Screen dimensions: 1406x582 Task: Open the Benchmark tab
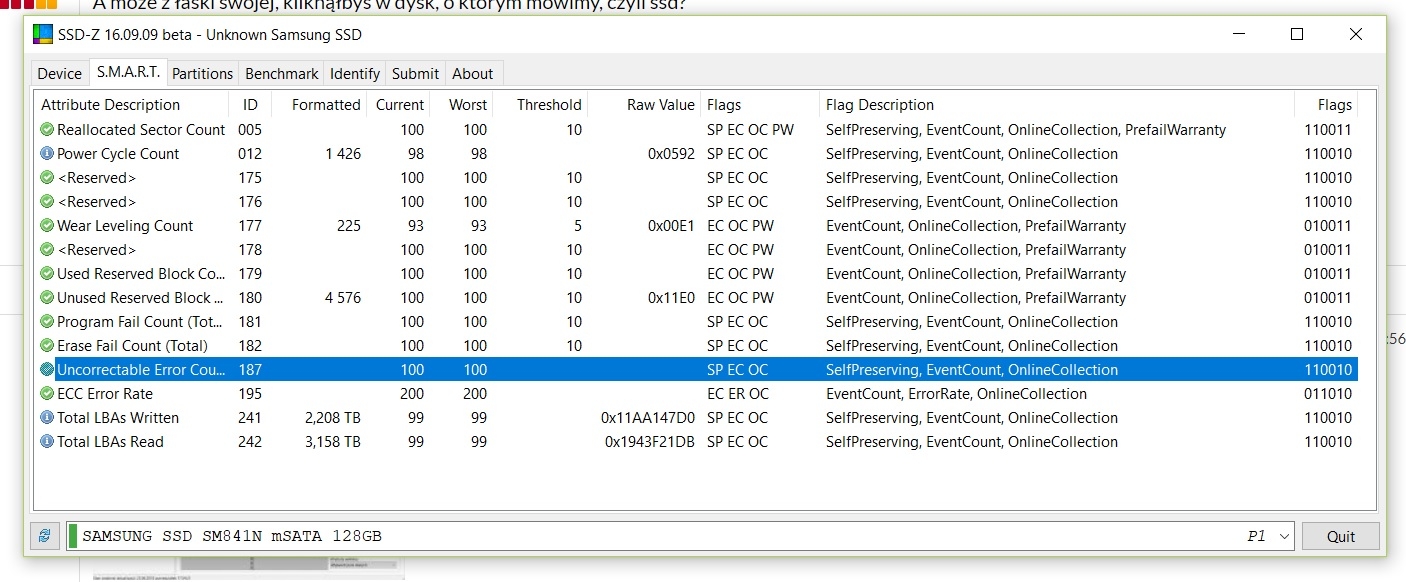[282, 73]
